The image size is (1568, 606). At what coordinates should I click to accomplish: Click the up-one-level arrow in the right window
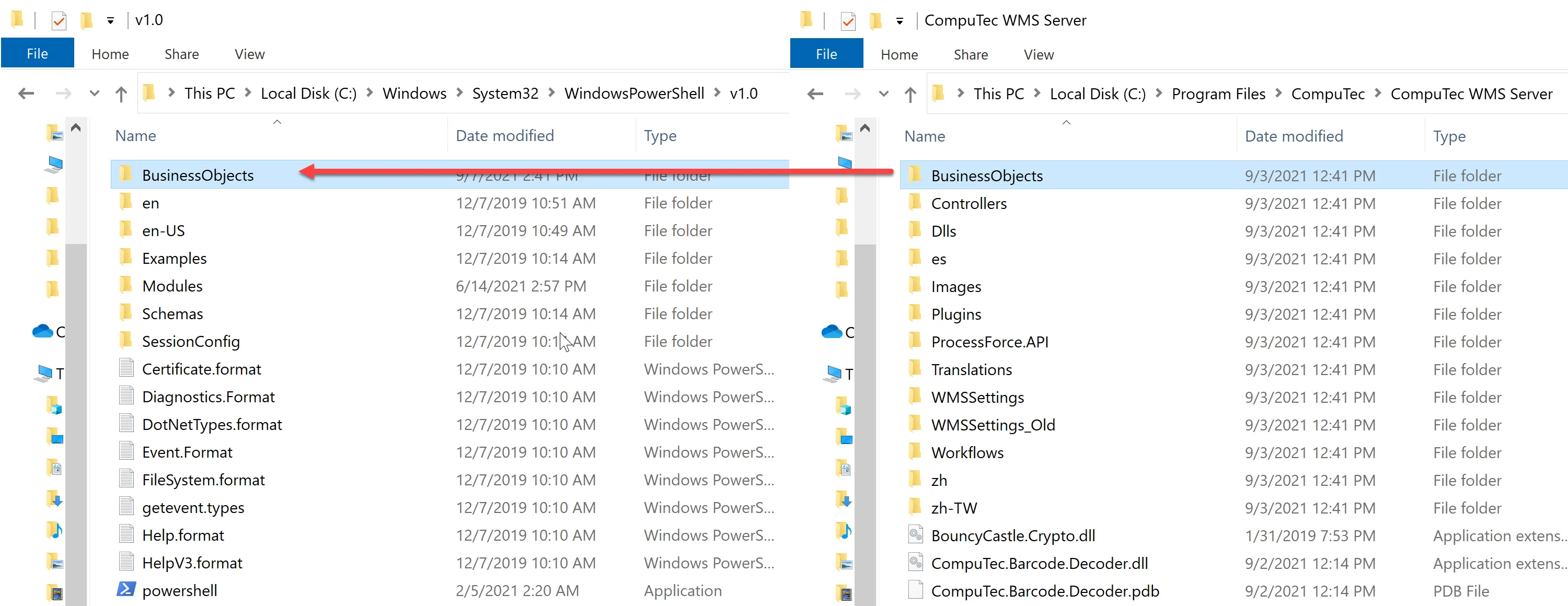(x=910, y=93)
